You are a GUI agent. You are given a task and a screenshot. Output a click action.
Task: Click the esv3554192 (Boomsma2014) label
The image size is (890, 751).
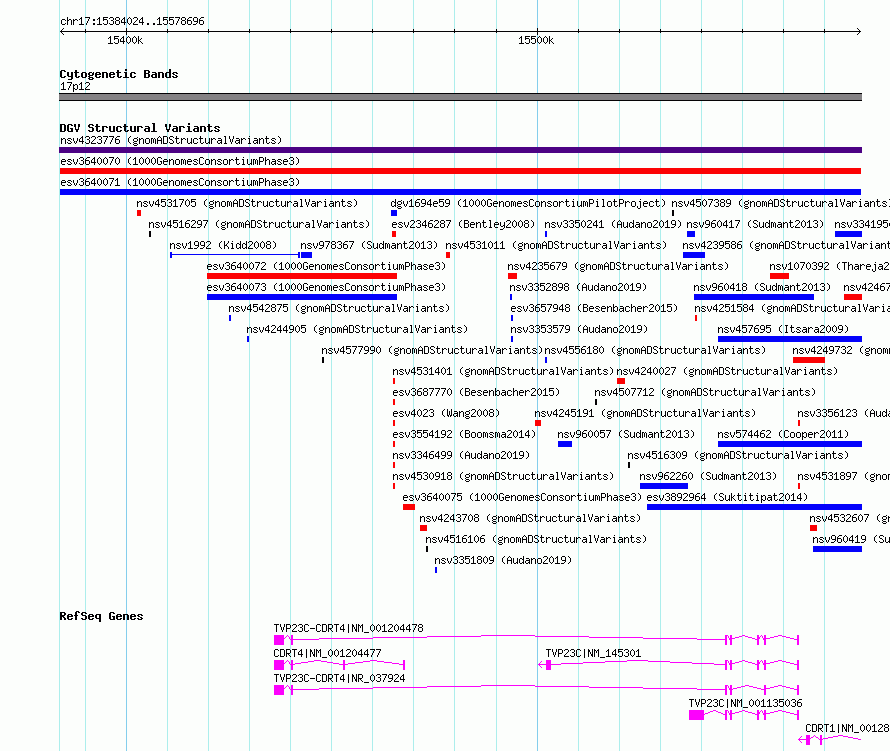(x=464, y=434)
